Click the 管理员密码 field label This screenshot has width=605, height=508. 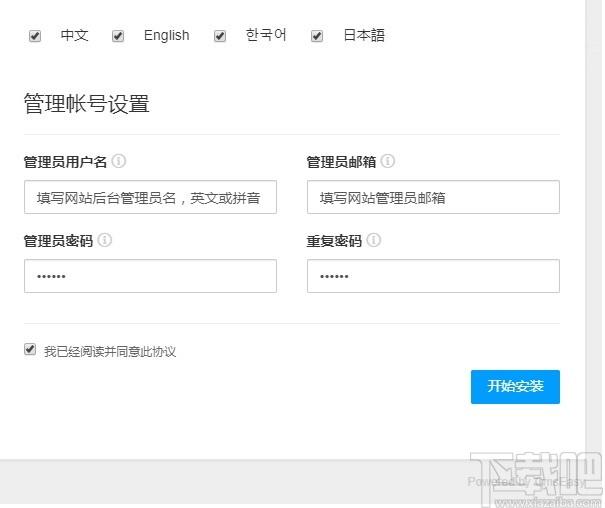58,241
